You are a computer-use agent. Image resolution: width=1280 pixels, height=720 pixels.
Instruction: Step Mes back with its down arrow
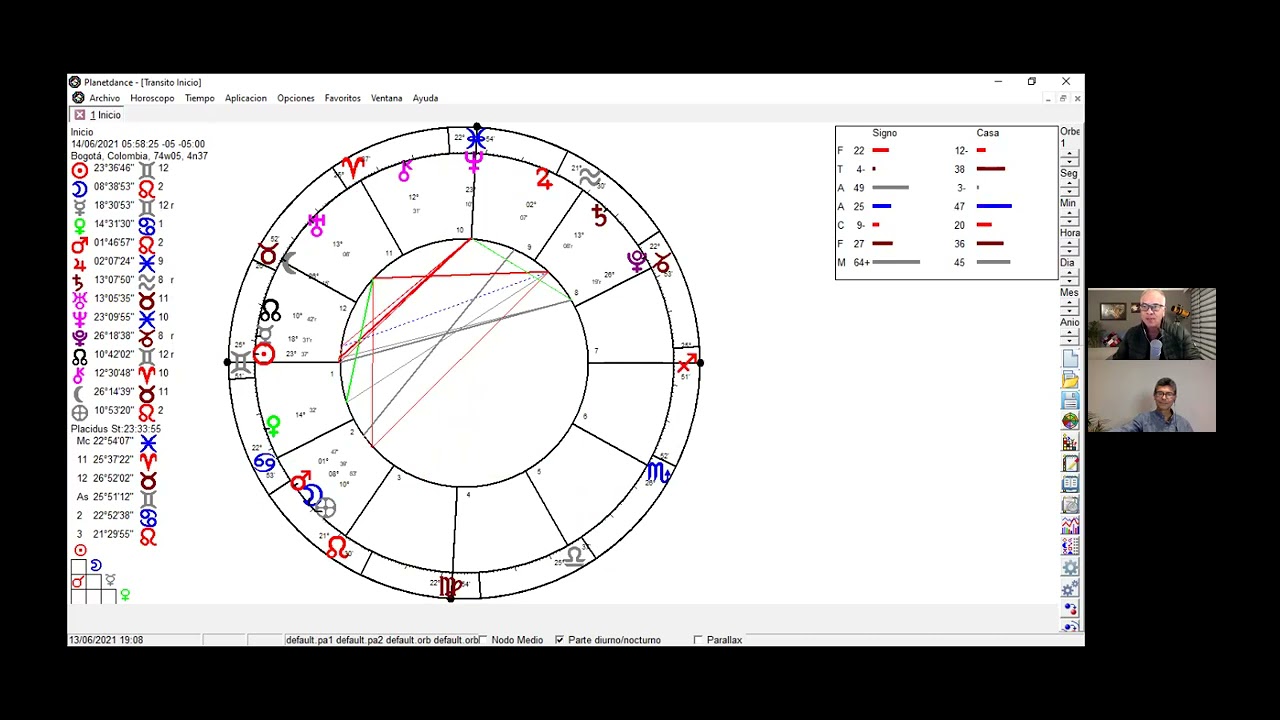[x=1069, y=311]
